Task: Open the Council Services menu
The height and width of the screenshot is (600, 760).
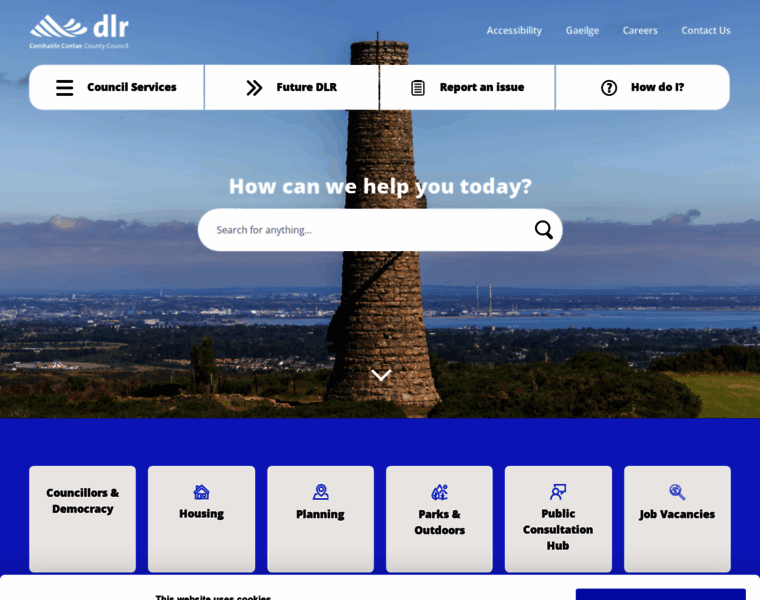Action: pos(117,87)
